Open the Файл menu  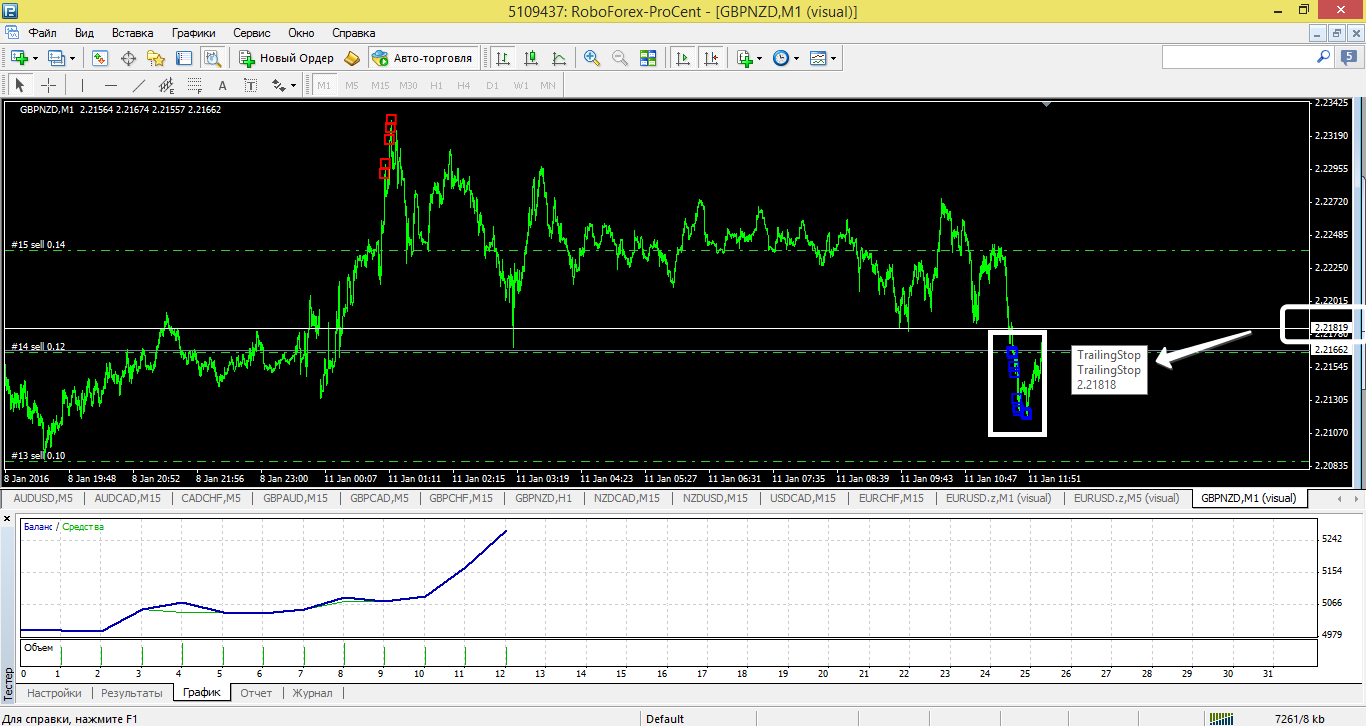tap(43, 32)
